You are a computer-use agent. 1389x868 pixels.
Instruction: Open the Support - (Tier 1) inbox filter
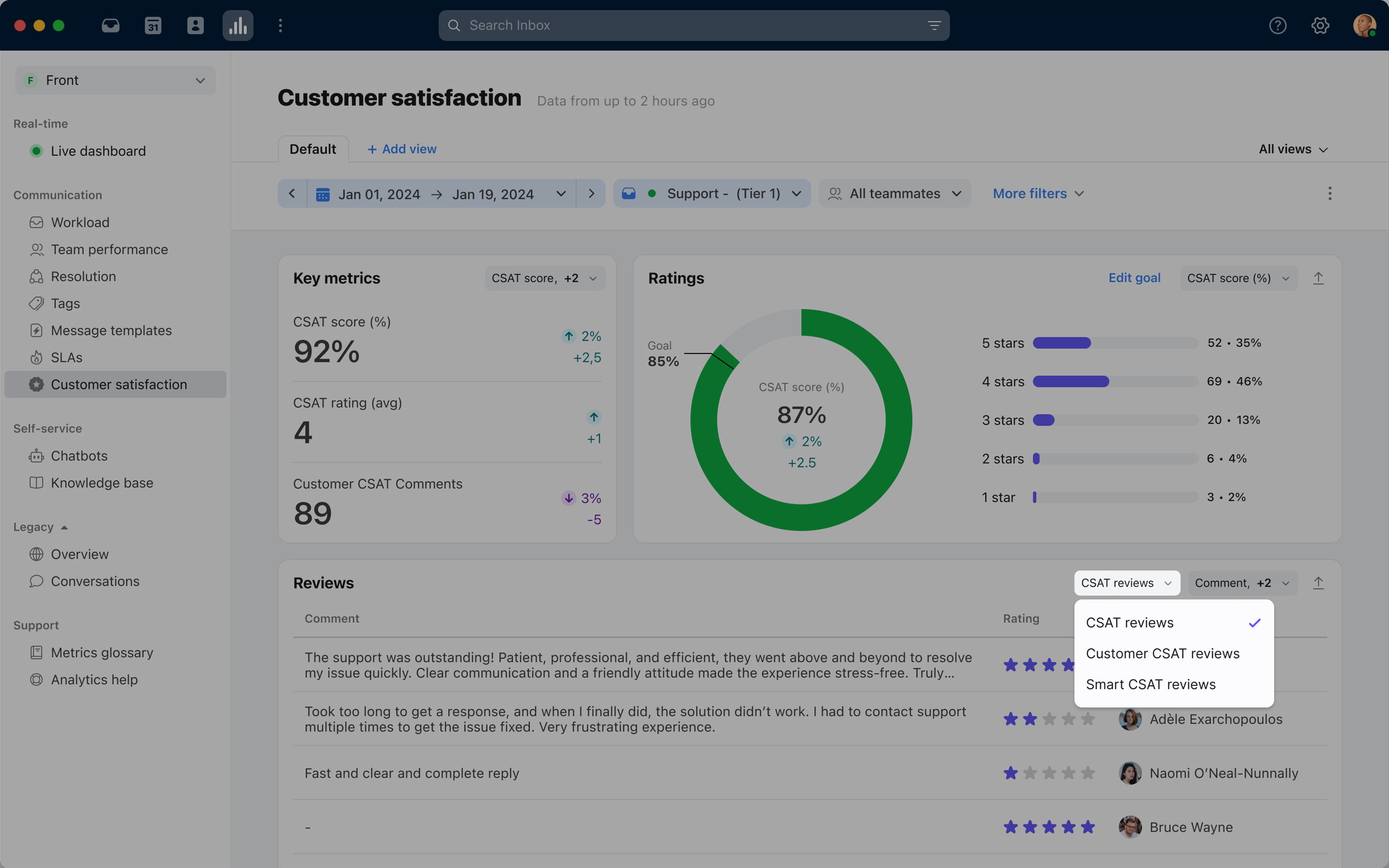pos(712,193)
